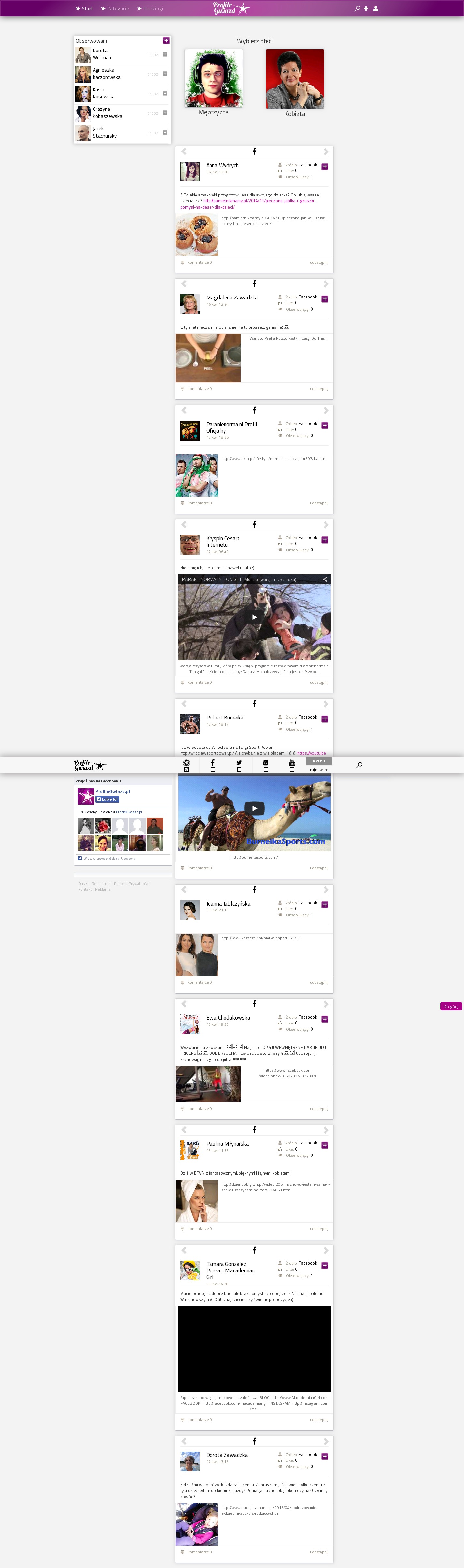Select the Kobieta gender picture
This screenshot has width=464, height=1568.
click(x=295, y=79)
